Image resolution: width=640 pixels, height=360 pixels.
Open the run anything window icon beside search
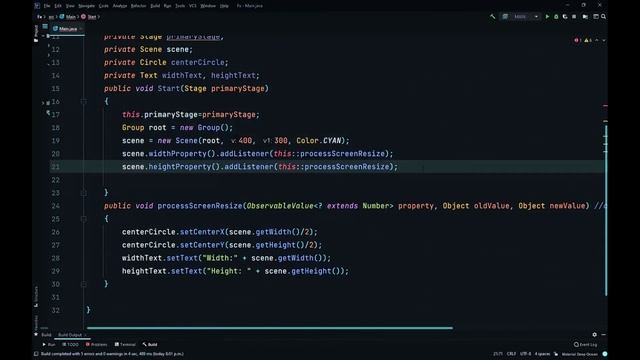596,17
